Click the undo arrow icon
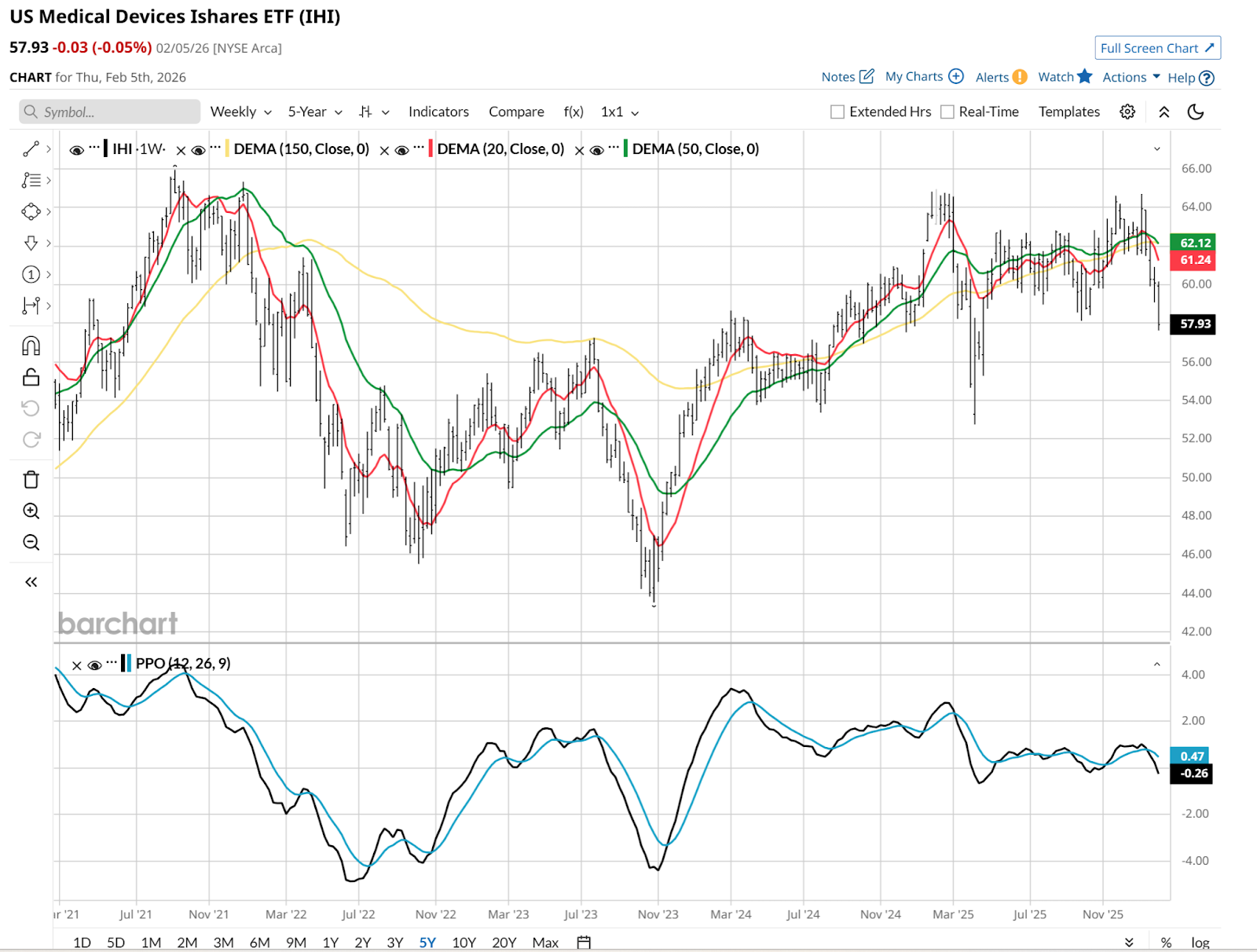 [31, 408]
